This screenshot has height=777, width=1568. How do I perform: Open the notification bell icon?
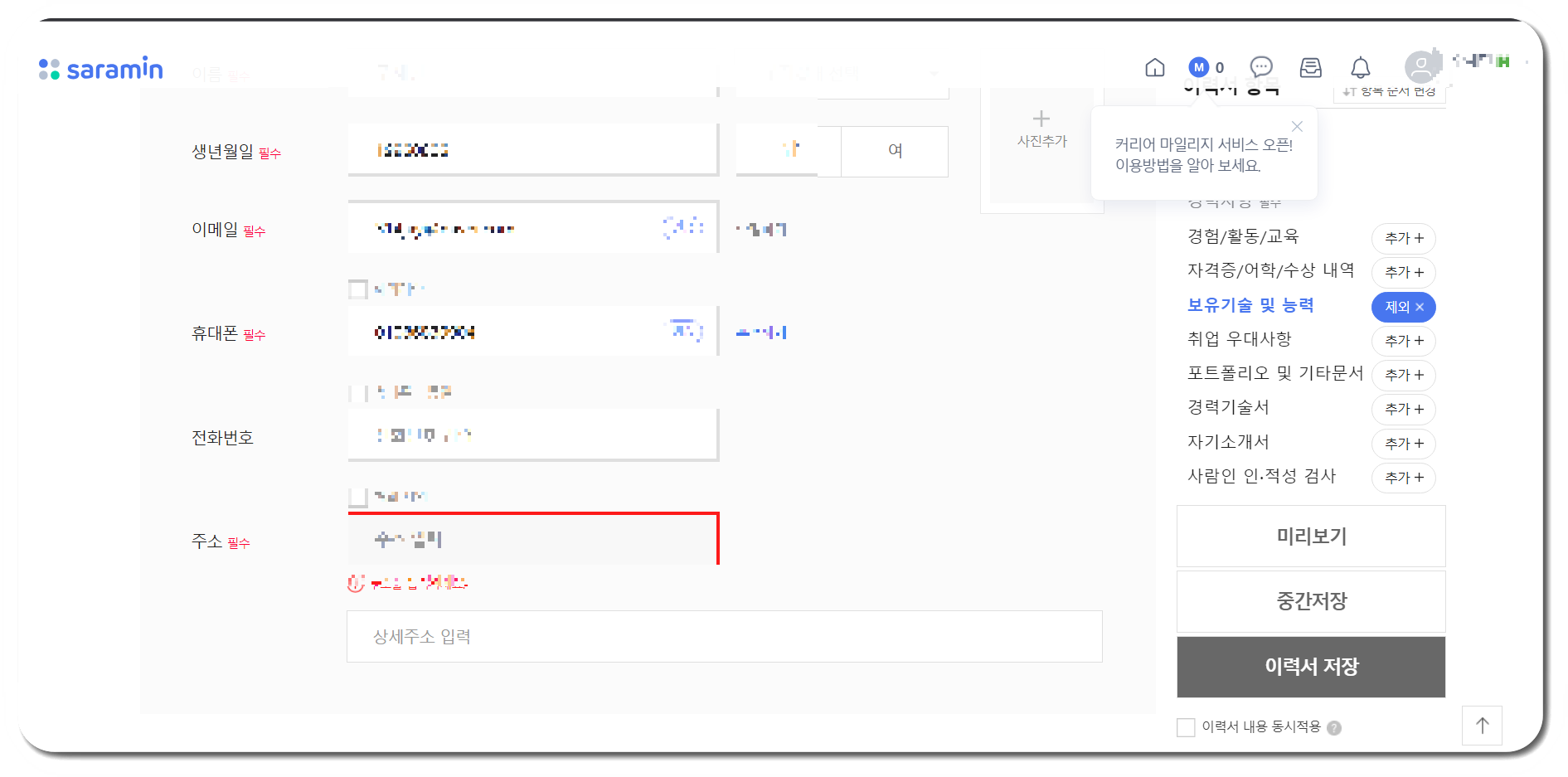click(1360, 68)
